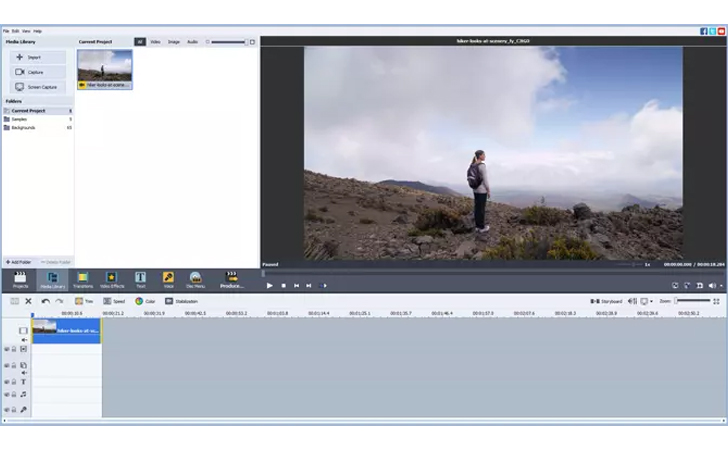Open the Voice recording tool
Image resolution: width=728 pixels, height=450 pixels.
[x=168, y=280]
